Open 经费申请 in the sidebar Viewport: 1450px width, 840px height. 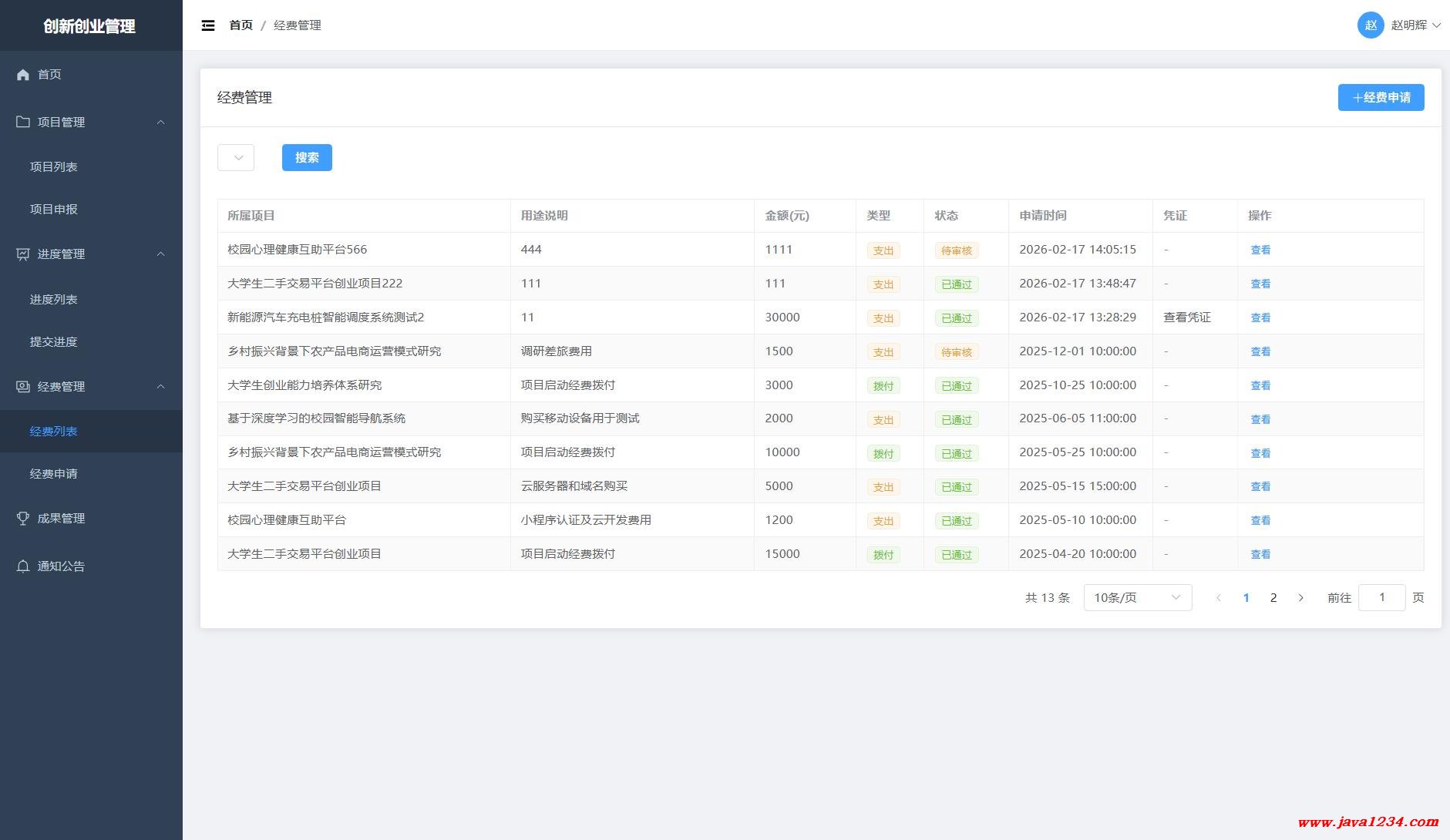[x=54, y=474]
